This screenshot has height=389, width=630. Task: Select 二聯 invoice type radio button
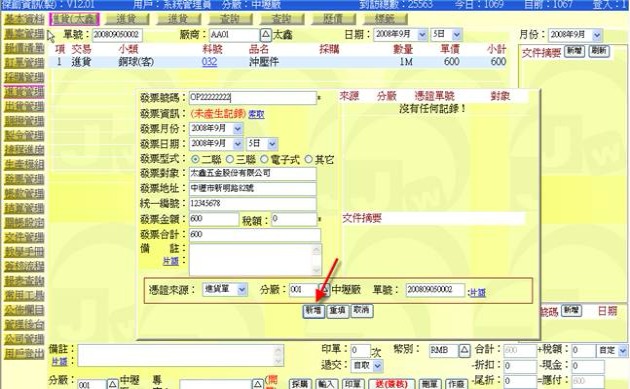coord(195,159)
